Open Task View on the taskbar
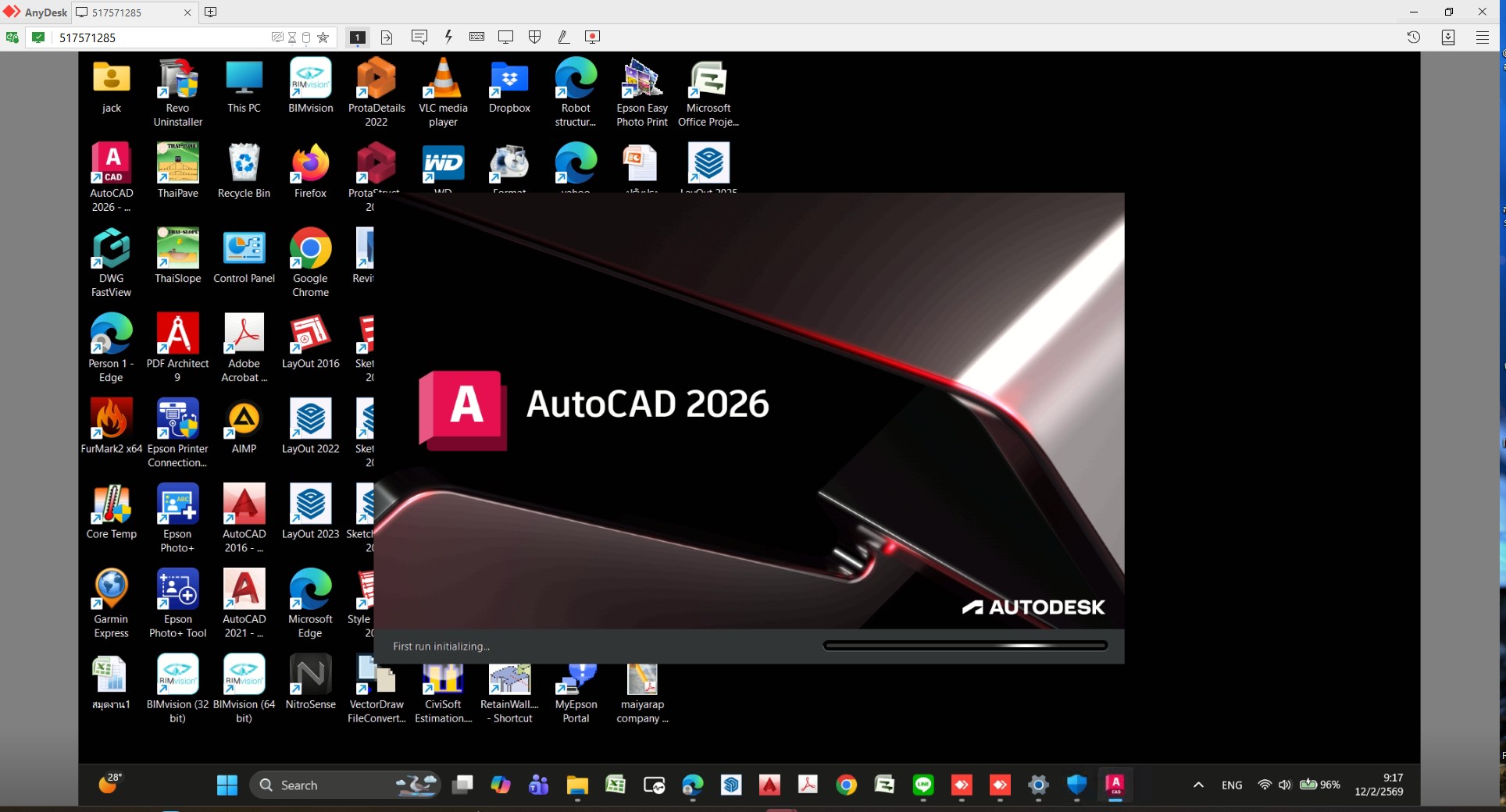Viewport: 1506px width, 812px height. tap(463, 785)
